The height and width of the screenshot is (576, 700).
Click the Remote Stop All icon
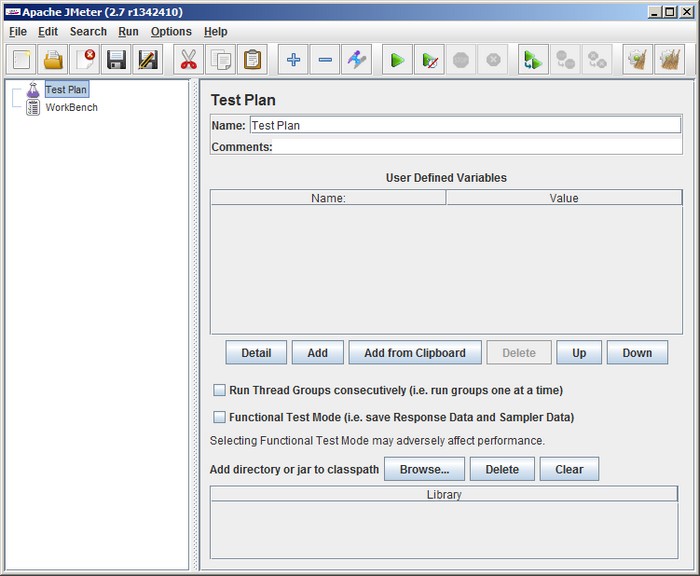pos(565,59)
